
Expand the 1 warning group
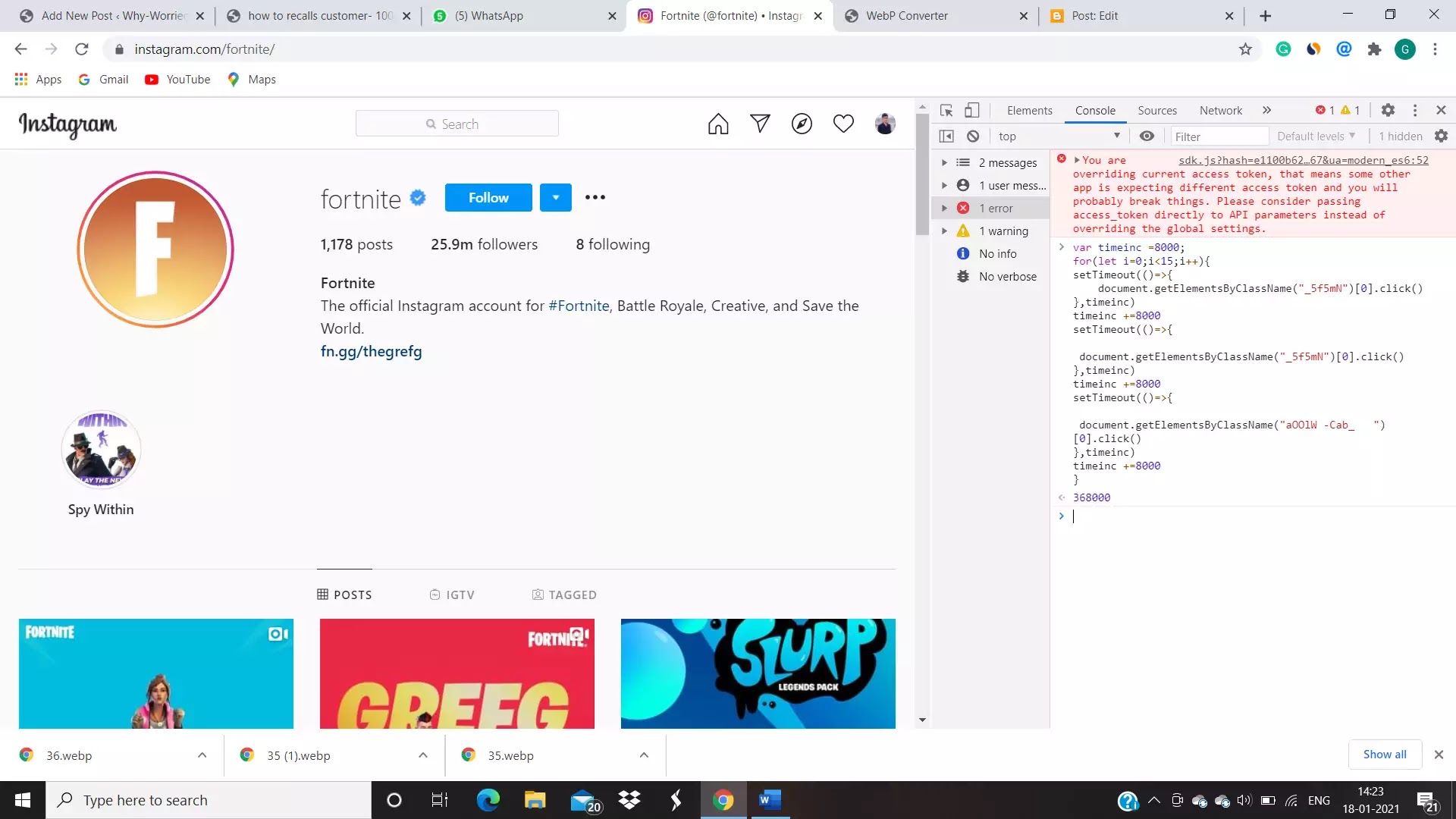pyautogui.click(x=944, y=231)
